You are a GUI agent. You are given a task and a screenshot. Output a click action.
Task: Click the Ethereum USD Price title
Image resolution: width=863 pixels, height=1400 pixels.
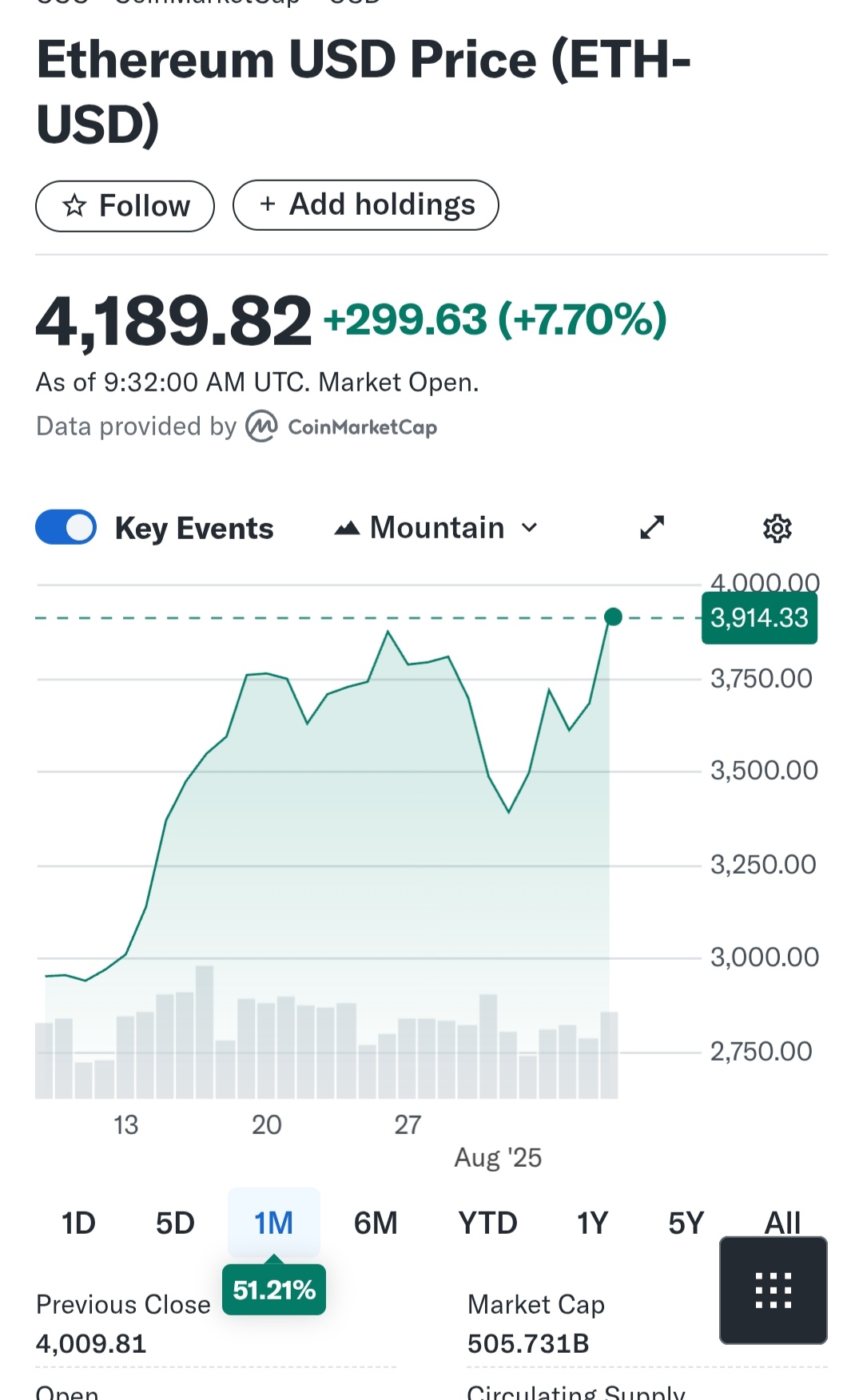coord(364,92)
